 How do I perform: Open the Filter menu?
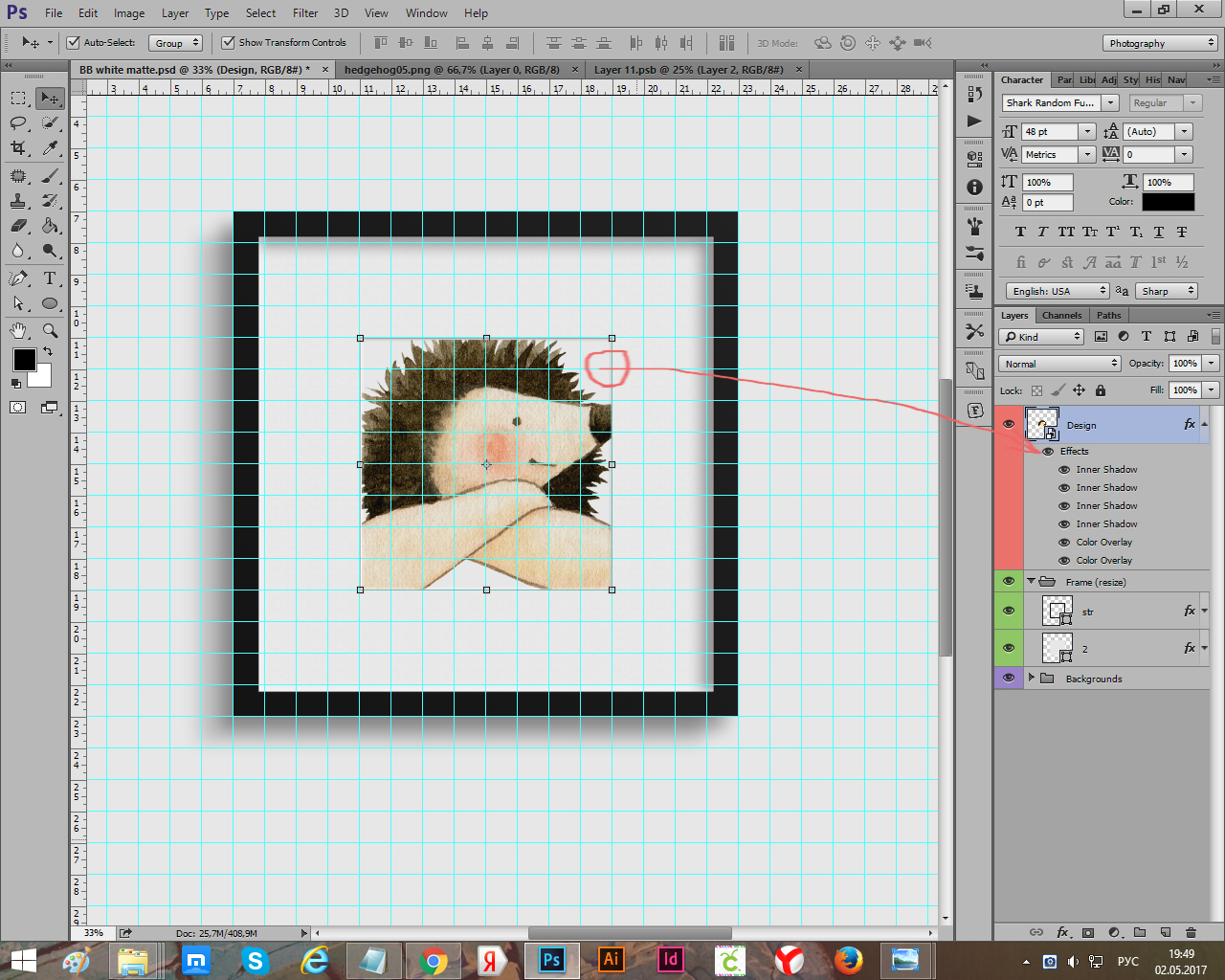coord(305,13)
